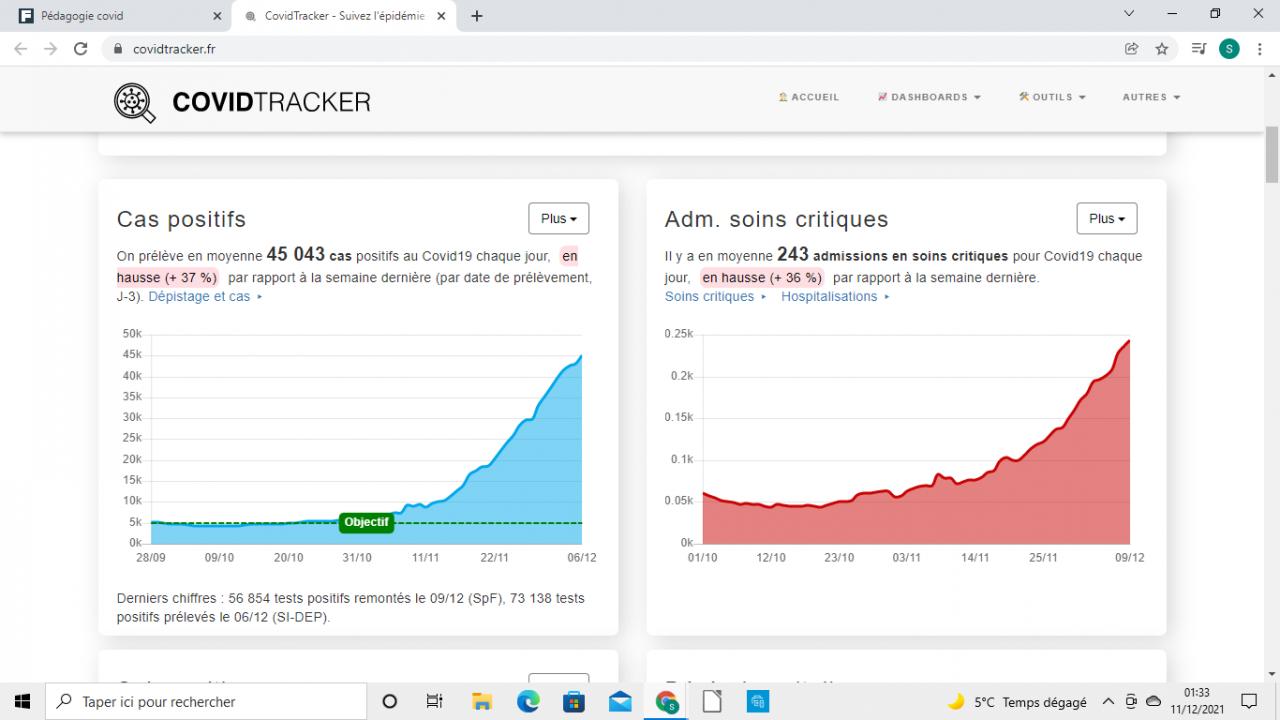Viewport: 1280px width, 720px height.
Task: Go to Accueil in the site menu
Action: coord(809,97)
